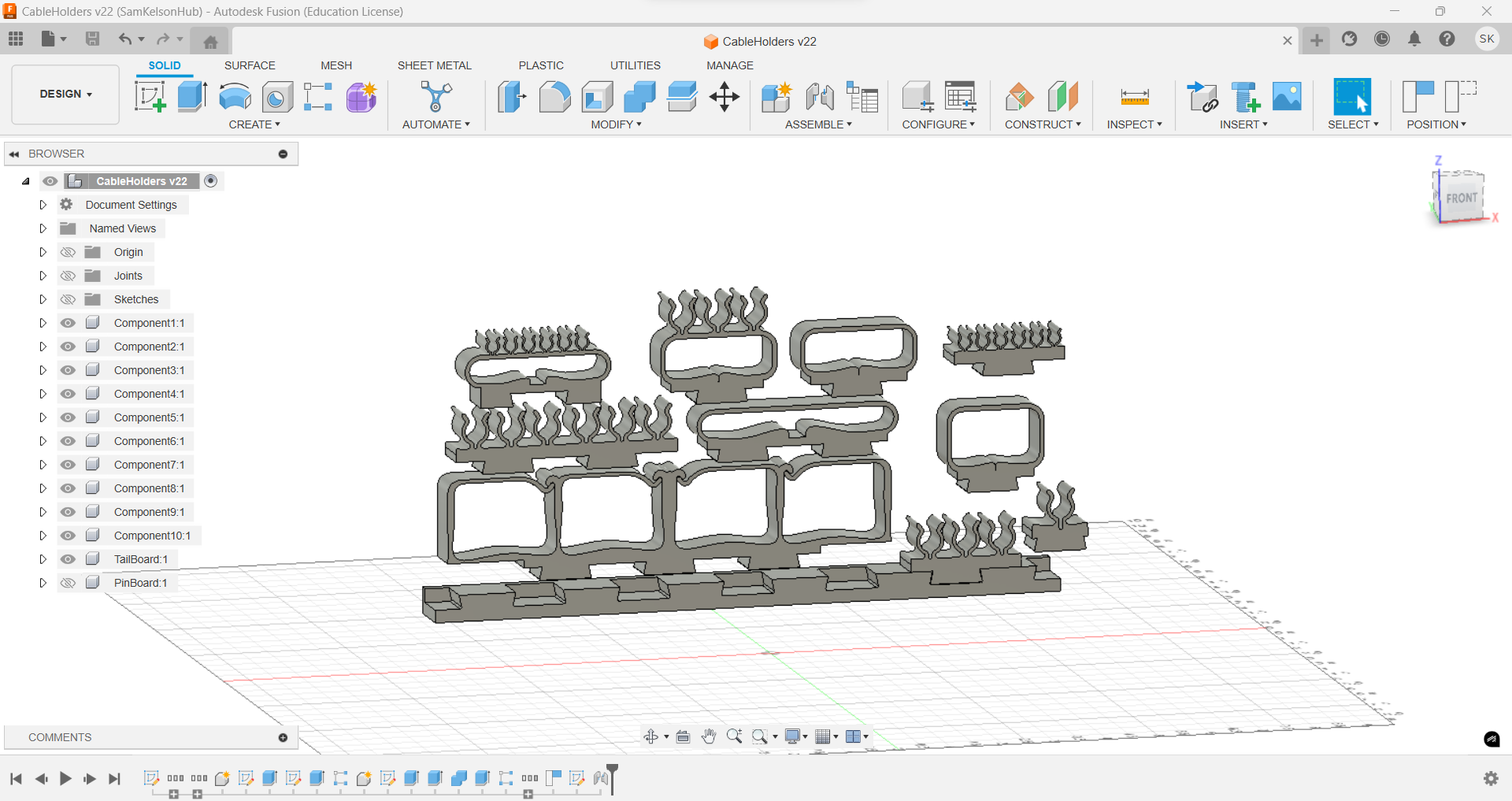
Task: Hide Component1:1 using eye icon
Action: coord(69,323)
